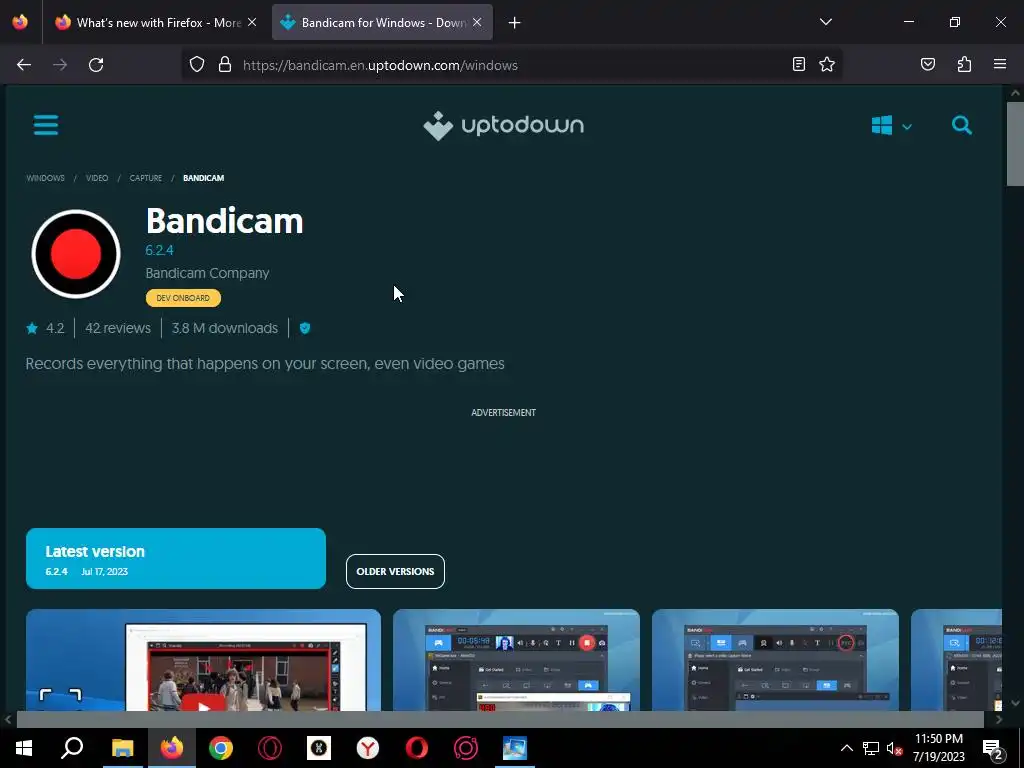The image size is (1024, 768).
Task: Open the Extensions puzzle icon
Action: (x=964, y=64)
